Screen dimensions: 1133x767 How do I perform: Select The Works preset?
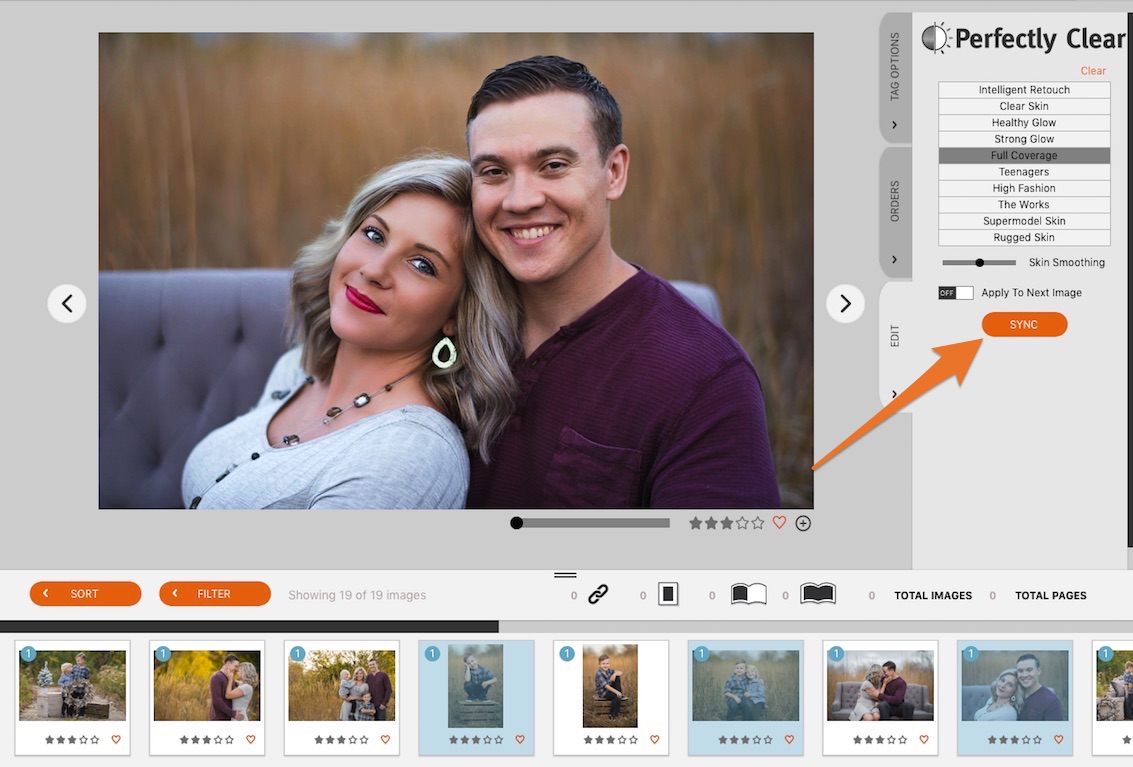coord(1024,205)
